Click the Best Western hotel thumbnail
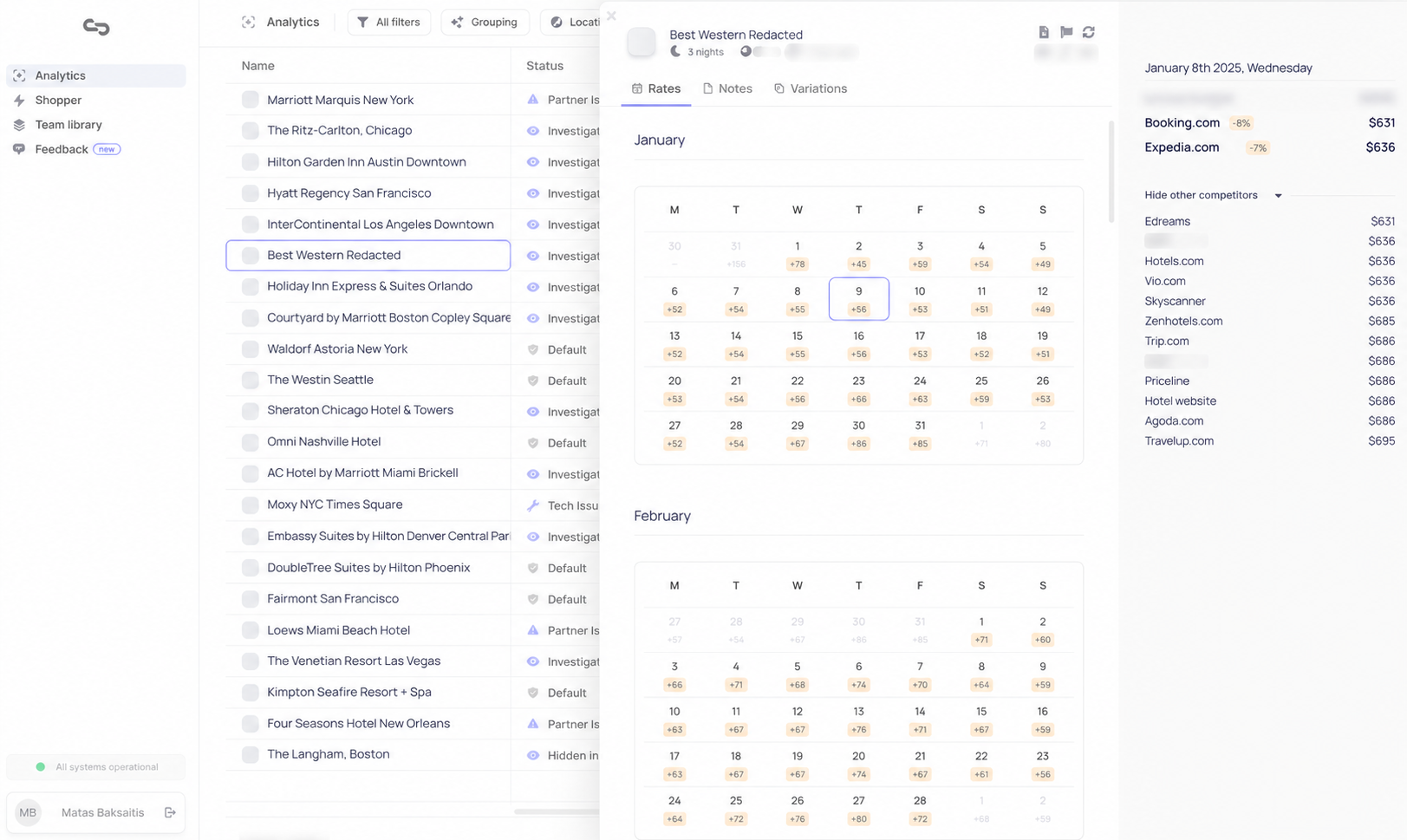 coord(642,42)
